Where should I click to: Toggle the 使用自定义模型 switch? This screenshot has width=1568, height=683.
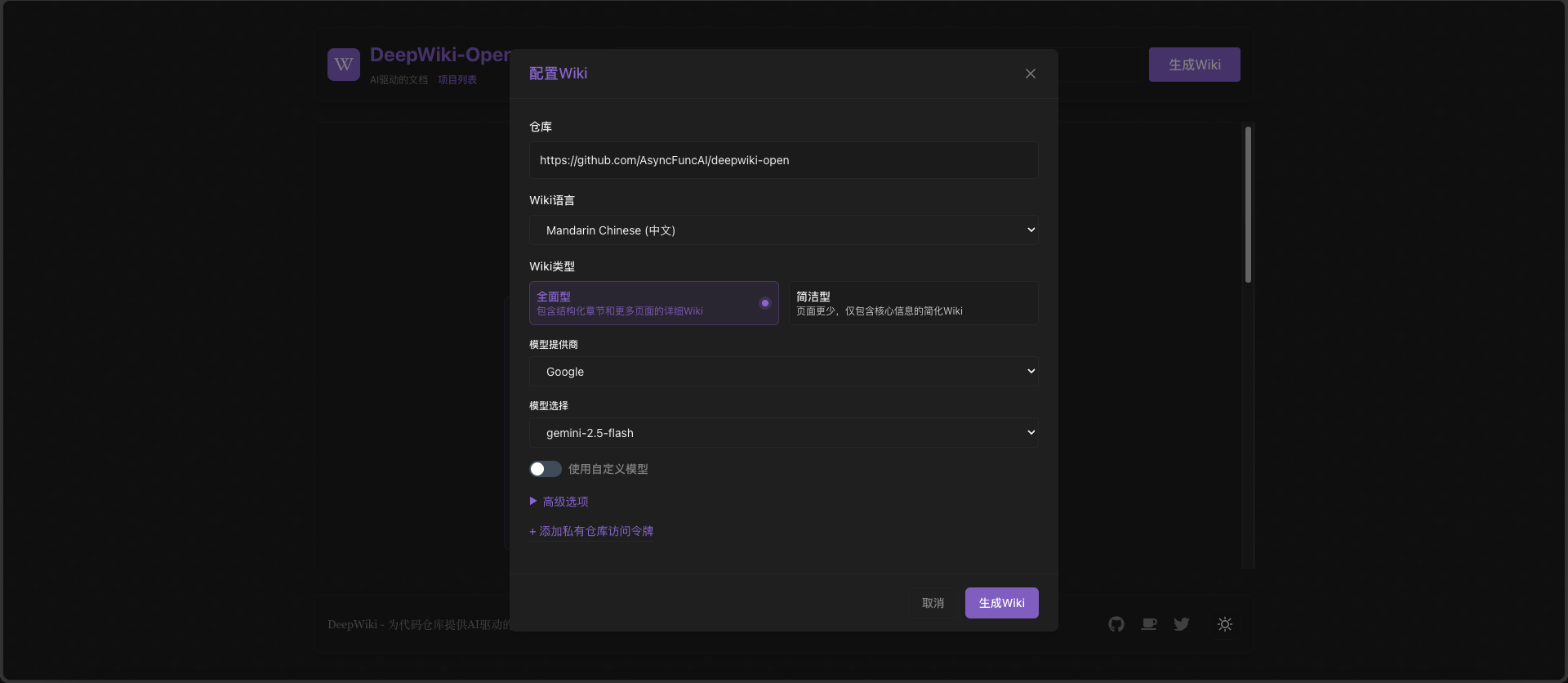[x=546, y=469]
